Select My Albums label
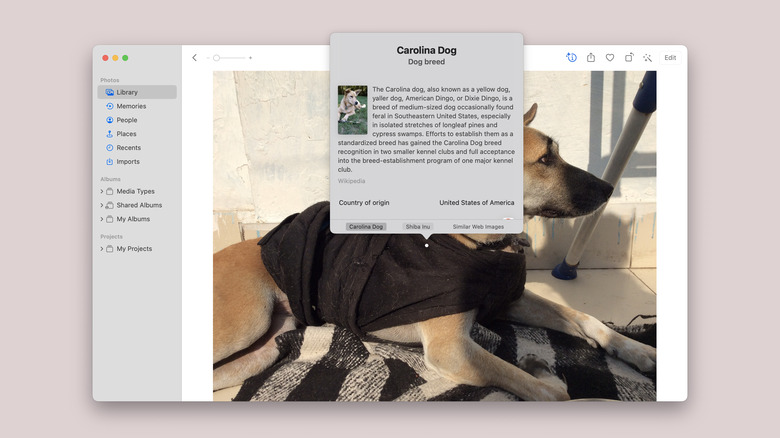Screen dimensions: 780x438 (x=133, y=219)
